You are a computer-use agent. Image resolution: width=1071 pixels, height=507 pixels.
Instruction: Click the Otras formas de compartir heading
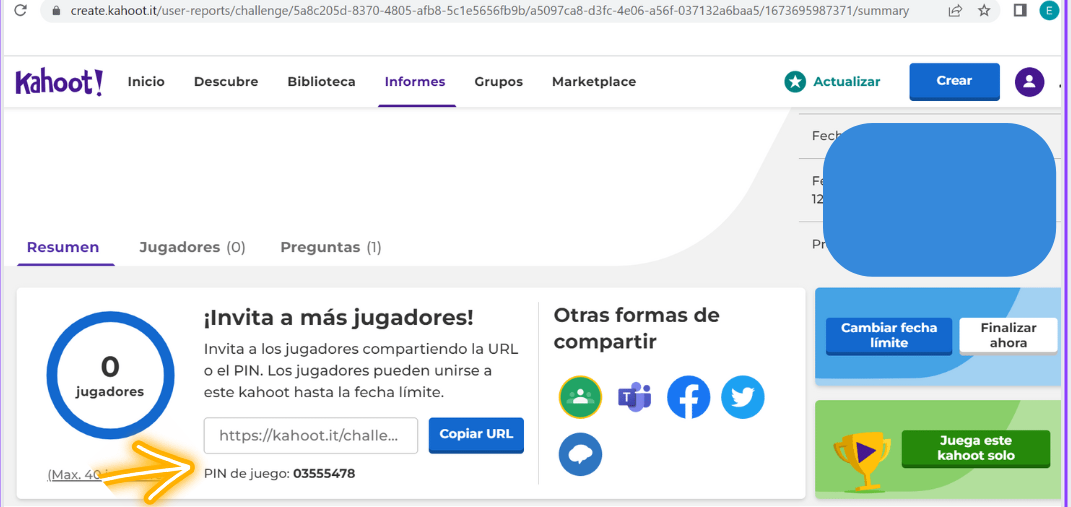637,328
